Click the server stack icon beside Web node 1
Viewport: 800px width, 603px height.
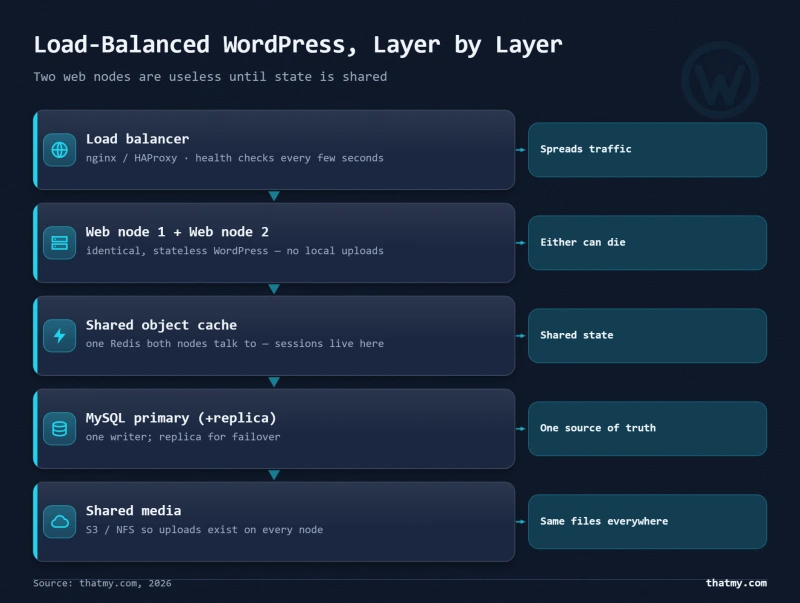pos(60,243)
